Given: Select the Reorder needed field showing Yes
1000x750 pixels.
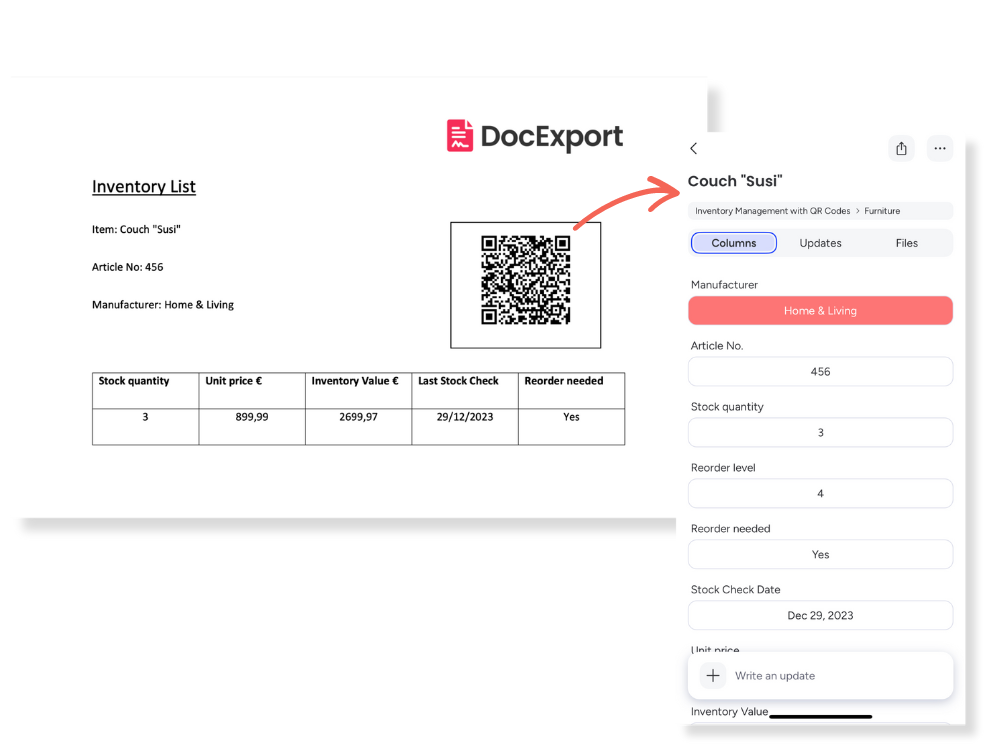Looking at the screenshot, I should tap(820, 554).
